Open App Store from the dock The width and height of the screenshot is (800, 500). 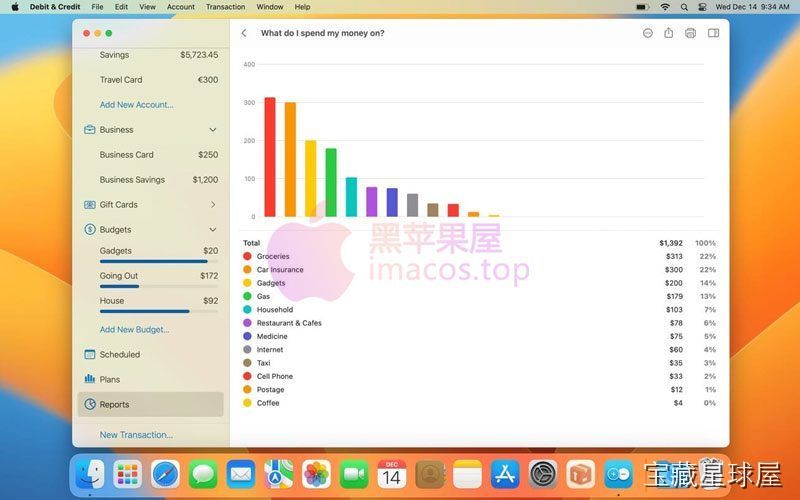(505, 474)
